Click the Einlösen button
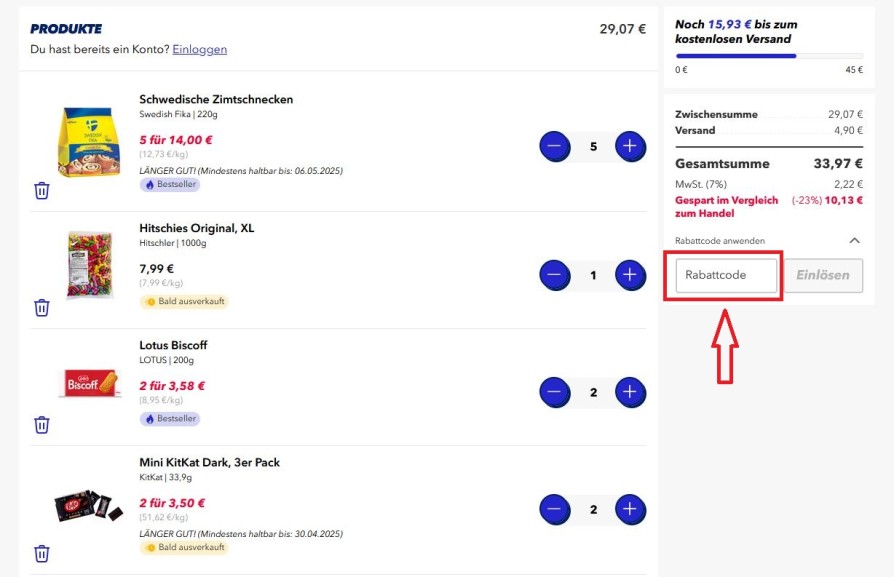 (x=823, y=275)
